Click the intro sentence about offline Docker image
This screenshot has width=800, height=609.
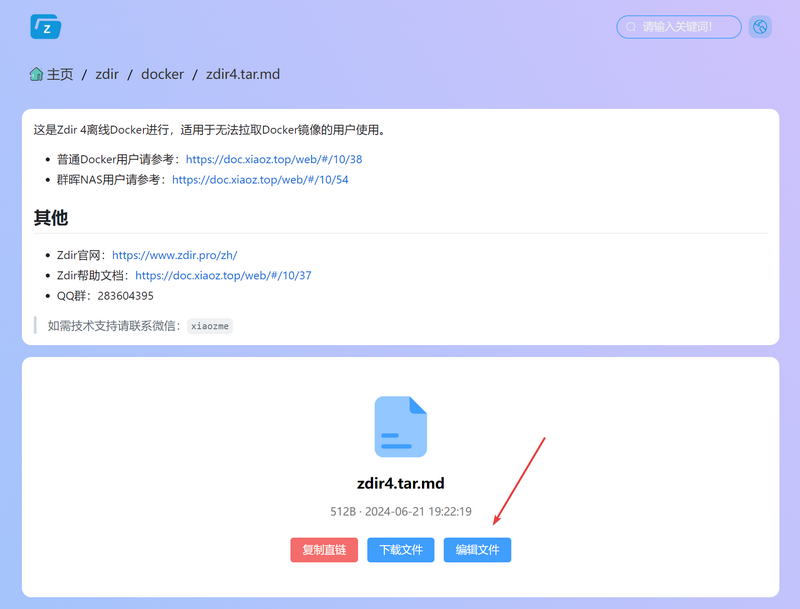click(x=211, y=130)
